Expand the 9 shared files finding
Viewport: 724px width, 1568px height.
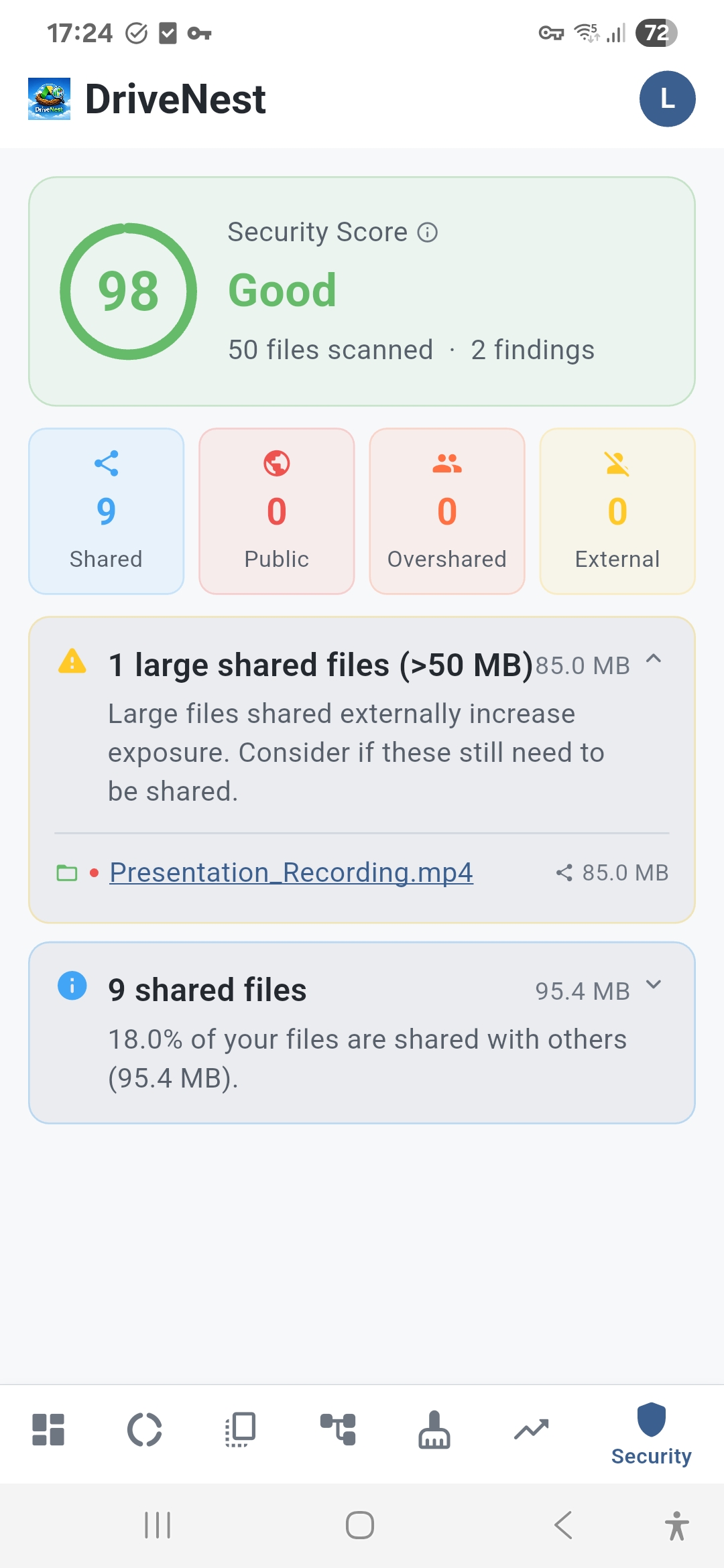pos(654,984)
